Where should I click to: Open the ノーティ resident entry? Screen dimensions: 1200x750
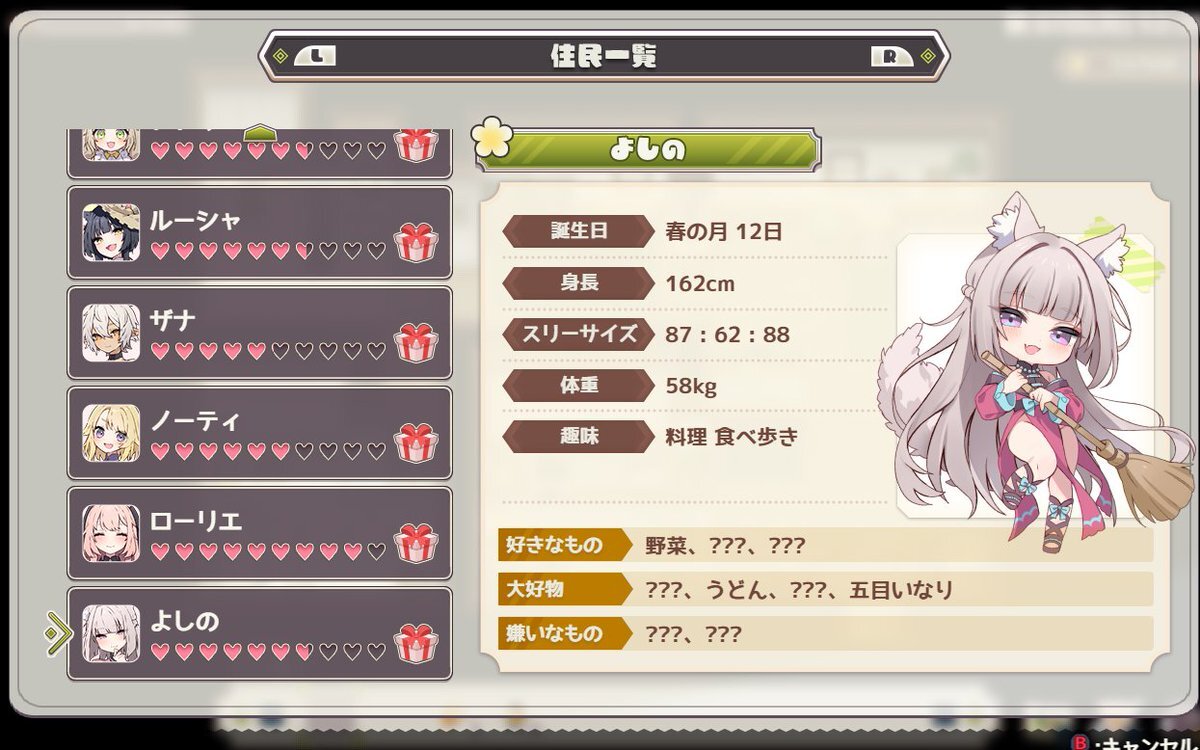(x=259, y=433)
